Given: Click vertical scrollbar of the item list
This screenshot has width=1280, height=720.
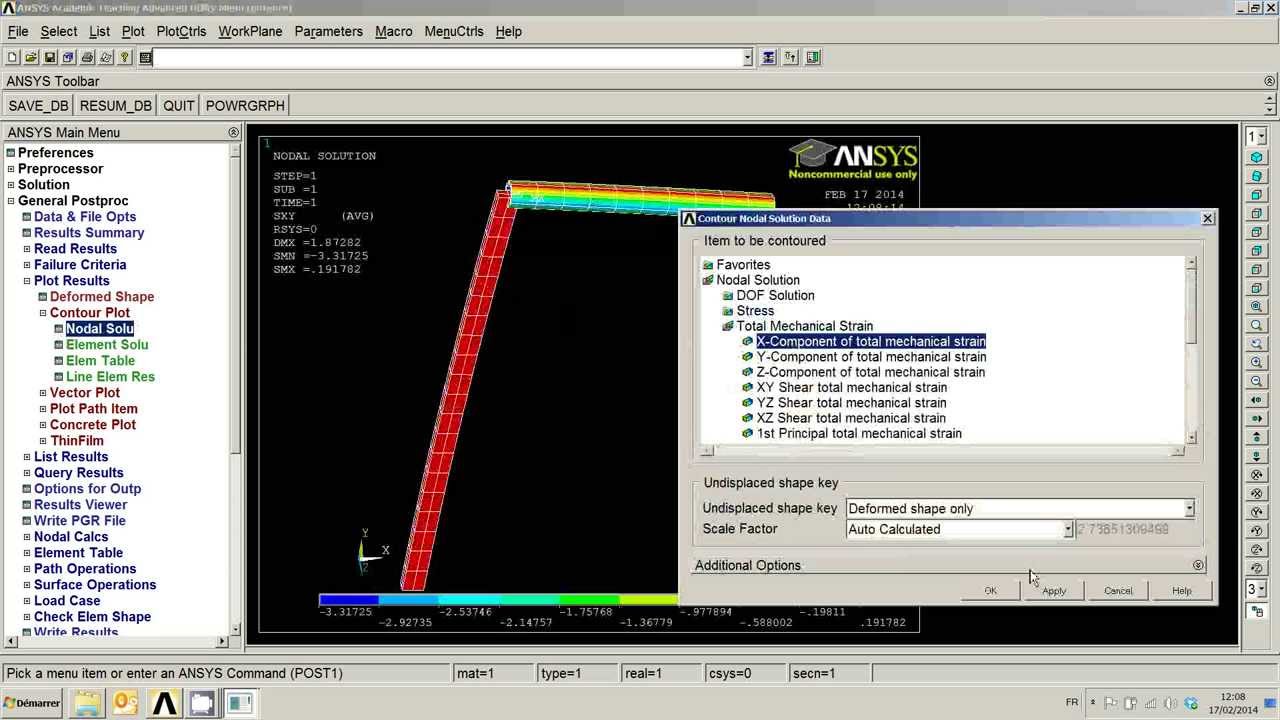Looking at the screenshot, I should click(1191, 349).
